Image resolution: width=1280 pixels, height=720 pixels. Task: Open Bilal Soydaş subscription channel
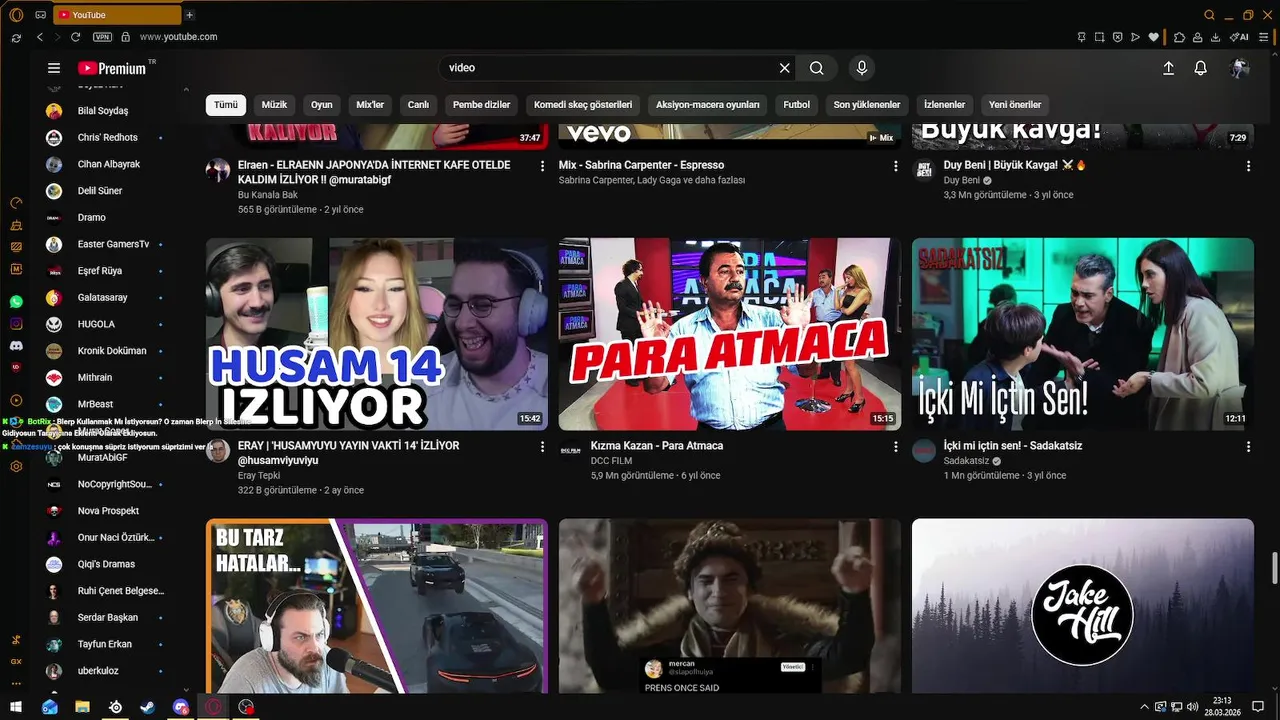point(105,111)
